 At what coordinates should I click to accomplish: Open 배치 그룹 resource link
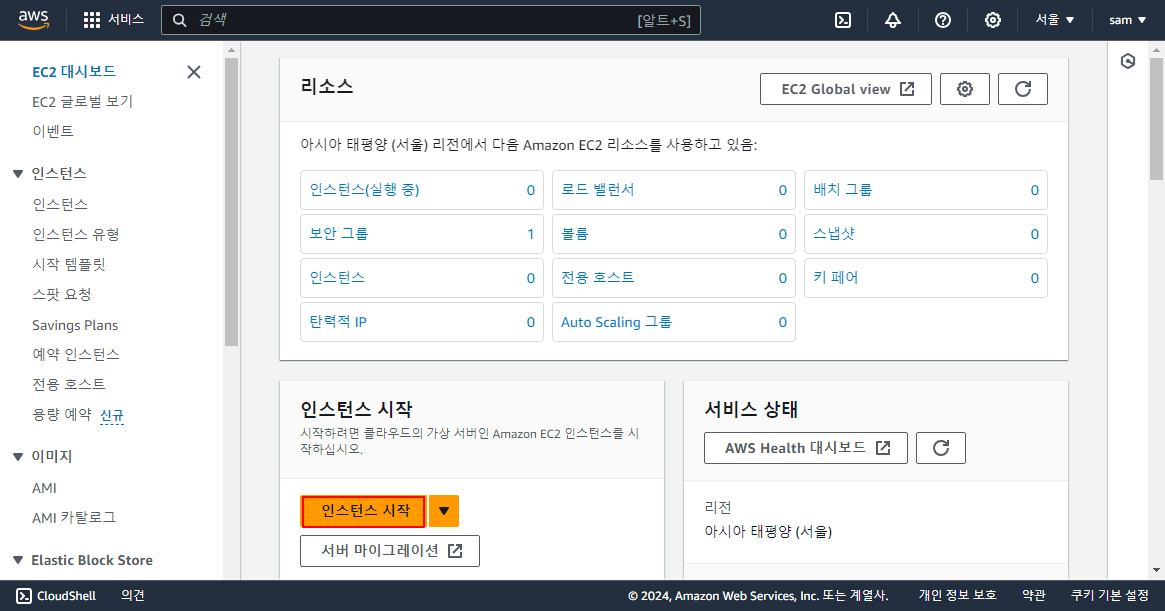[x=843, y=190]
